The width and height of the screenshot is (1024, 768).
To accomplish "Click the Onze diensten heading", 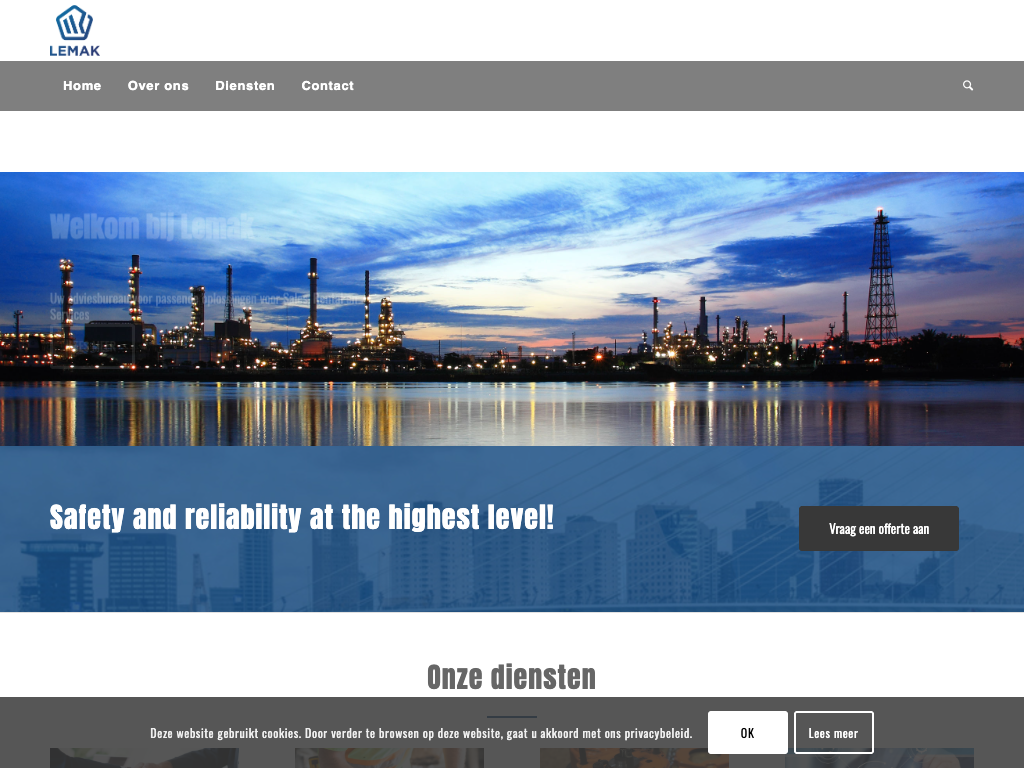I will [511, 677].
